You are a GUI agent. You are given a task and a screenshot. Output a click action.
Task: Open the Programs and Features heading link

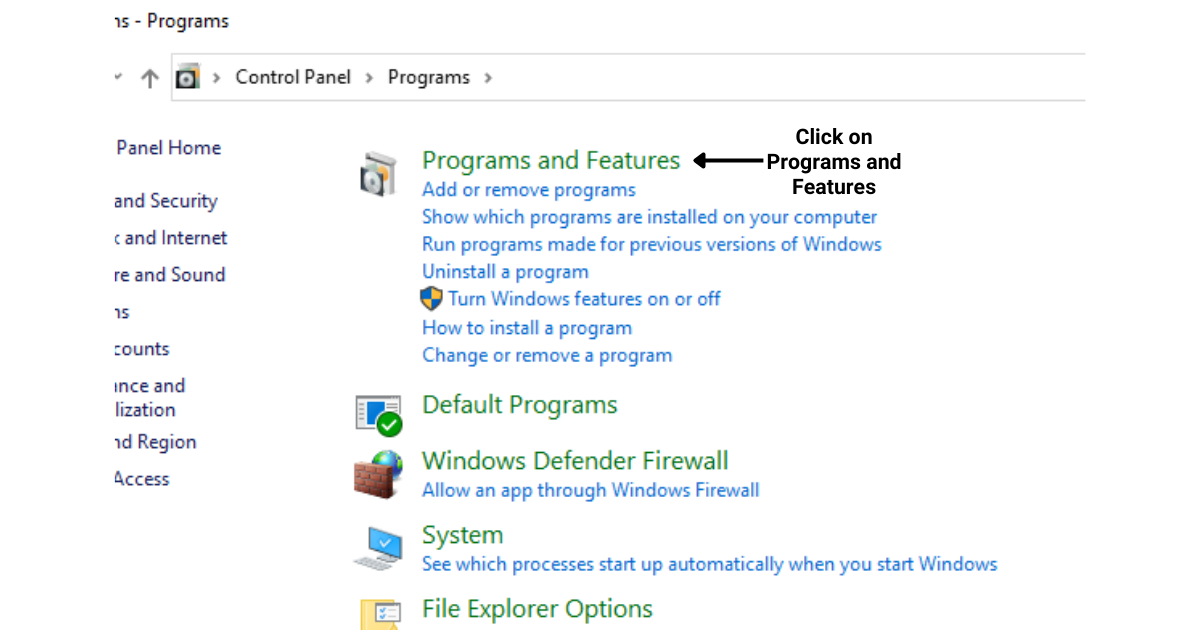551,160
